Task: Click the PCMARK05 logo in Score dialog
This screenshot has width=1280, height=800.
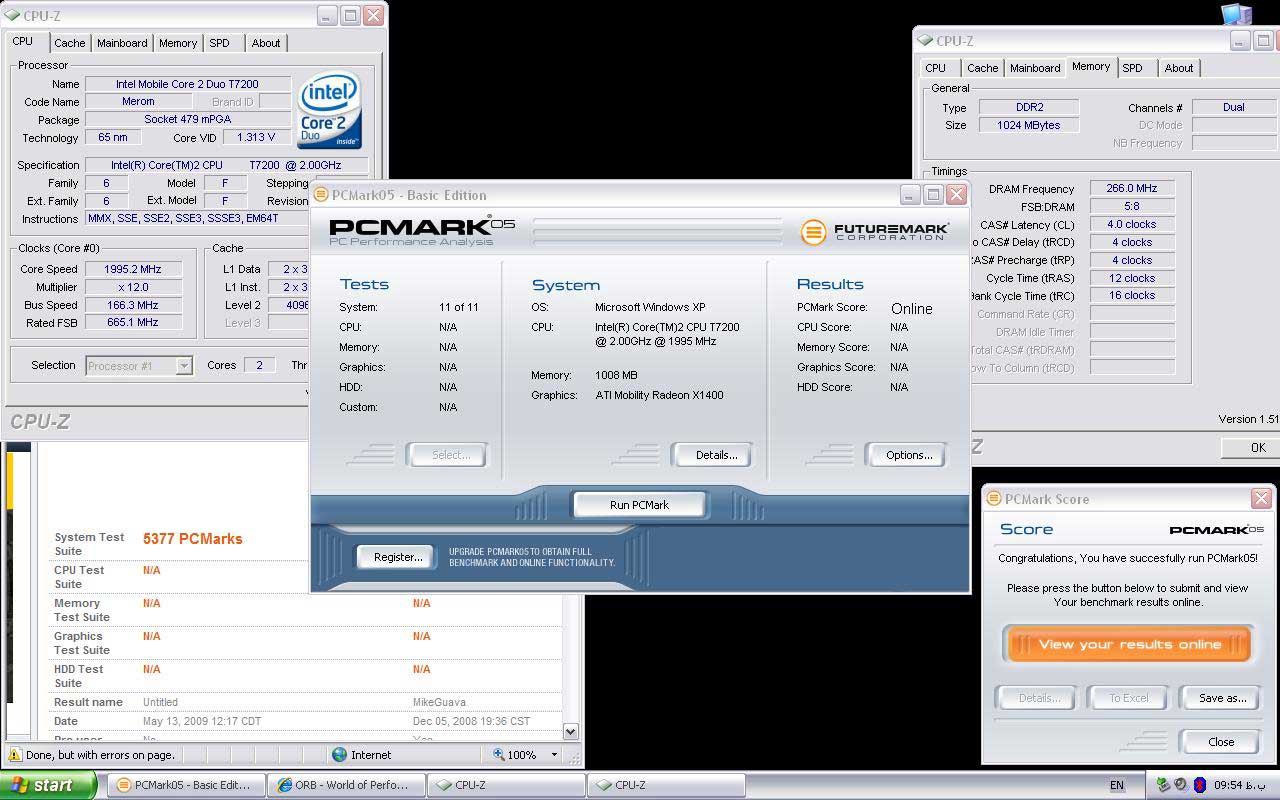Action: 1216,530
